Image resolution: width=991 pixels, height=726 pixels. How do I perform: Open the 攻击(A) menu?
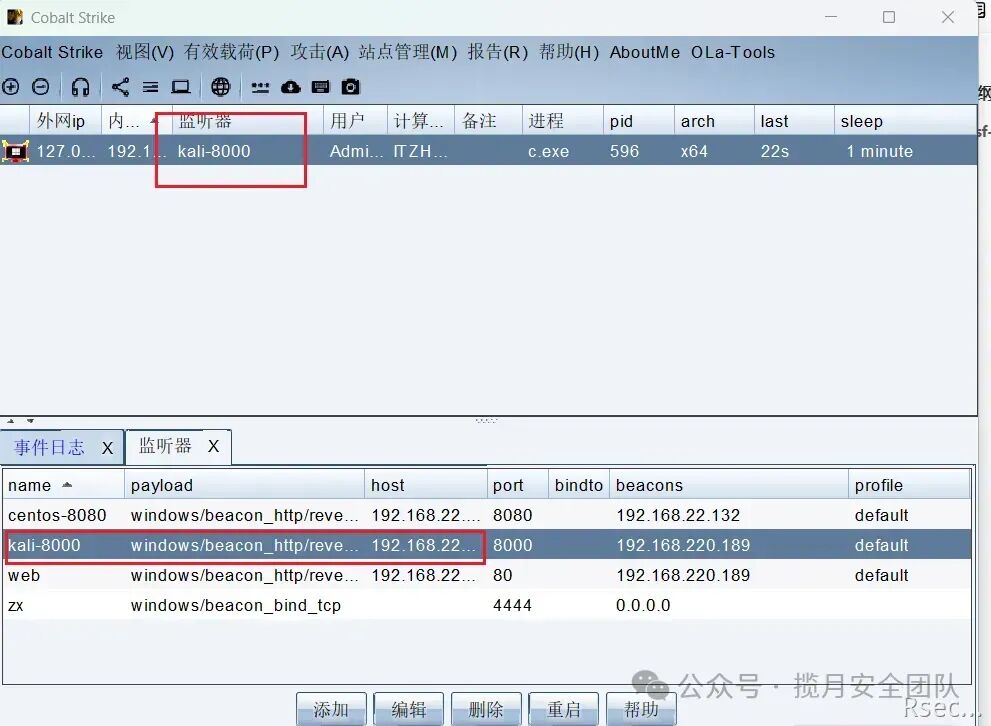tap(320, 52)
